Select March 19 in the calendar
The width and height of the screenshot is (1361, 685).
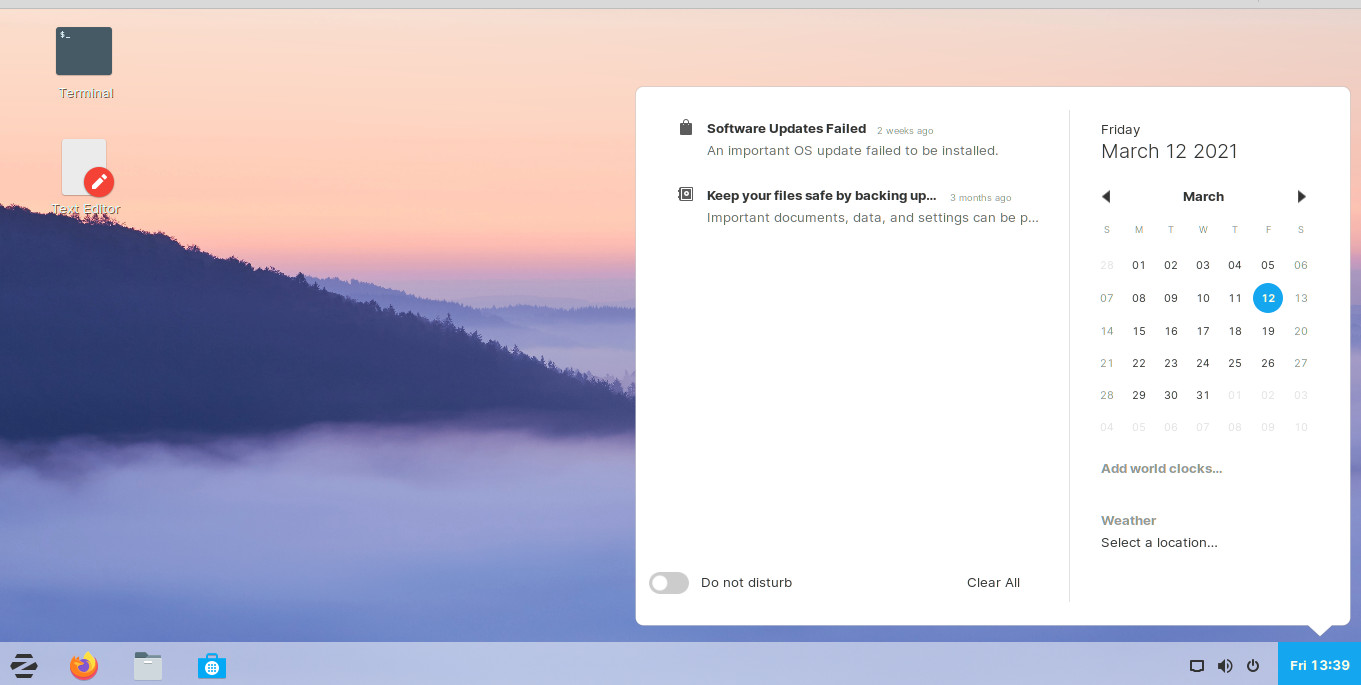coord(1268,331)
